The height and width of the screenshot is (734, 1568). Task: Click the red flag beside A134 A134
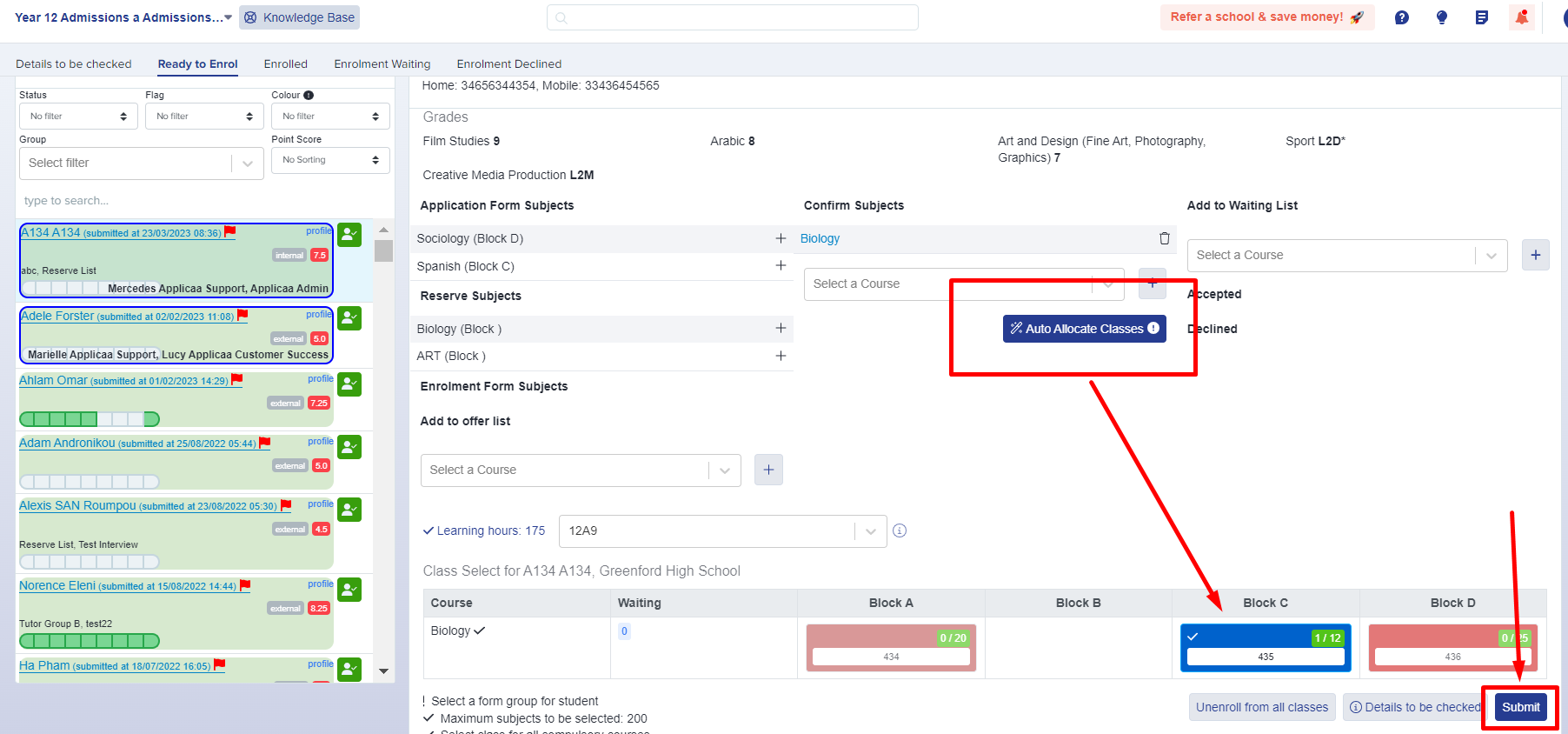[x=230, y=231]
